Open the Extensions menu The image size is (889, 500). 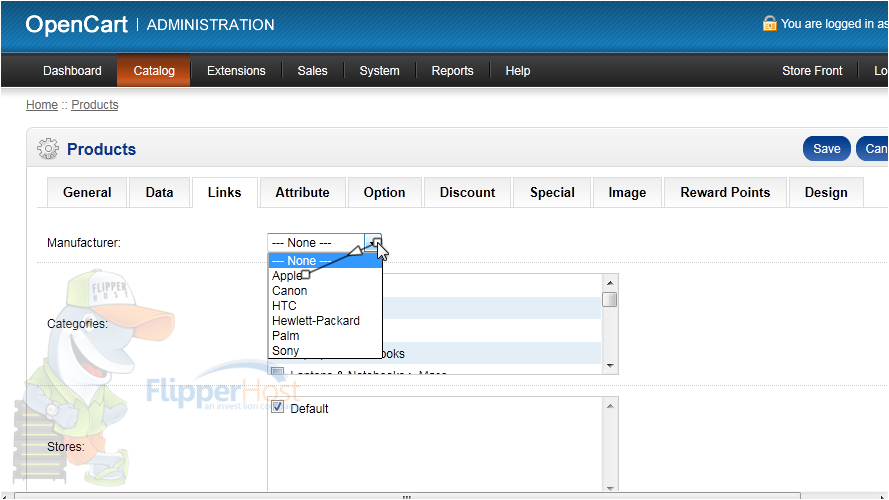(x=236, y=71)
